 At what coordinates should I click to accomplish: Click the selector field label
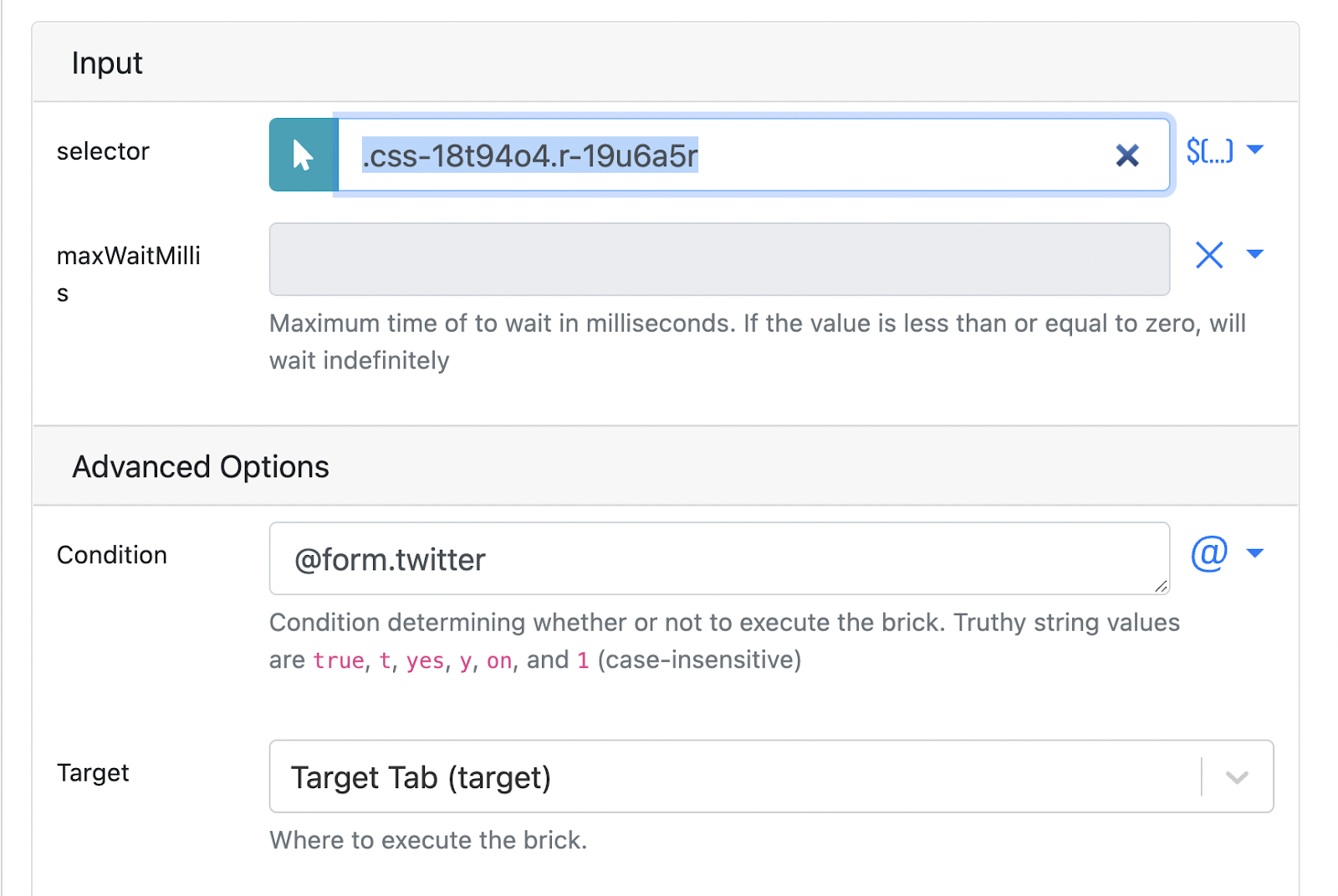click(x=103, y=151)
